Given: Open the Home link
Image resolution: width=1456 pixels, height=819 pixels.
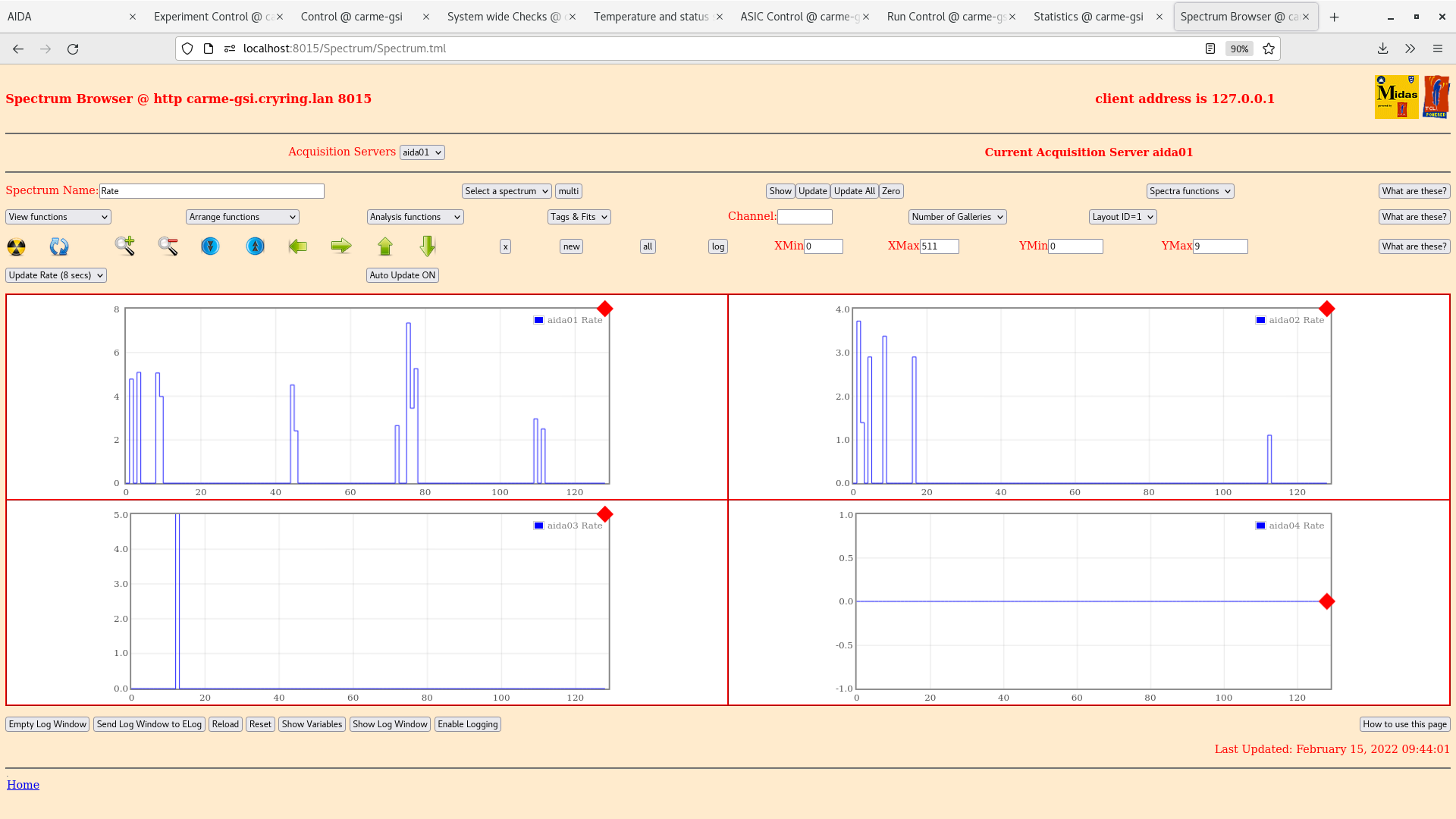Looking at the screenshot, I should click(23, 785).
